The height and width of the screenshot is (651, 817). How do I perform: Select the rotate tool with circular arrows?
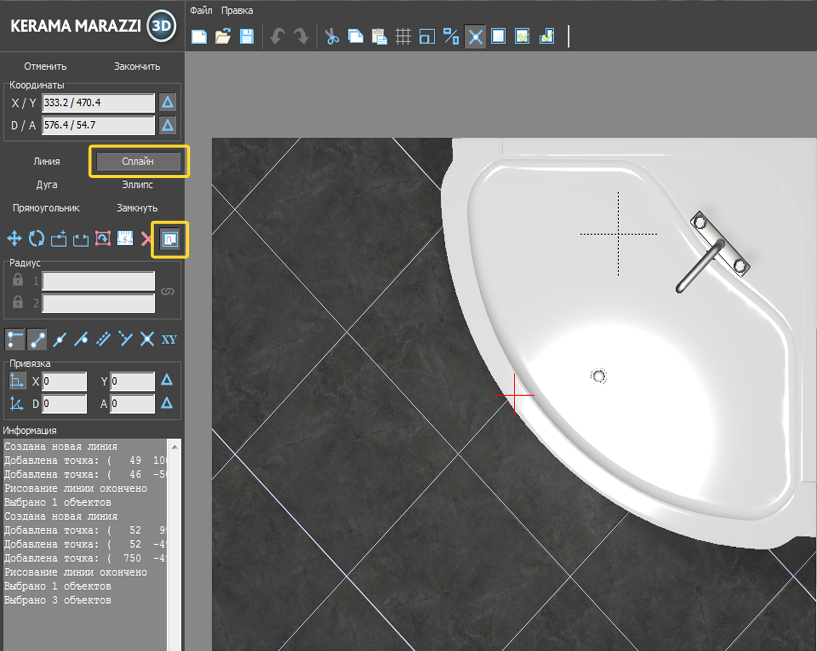(x=36, y=239)
